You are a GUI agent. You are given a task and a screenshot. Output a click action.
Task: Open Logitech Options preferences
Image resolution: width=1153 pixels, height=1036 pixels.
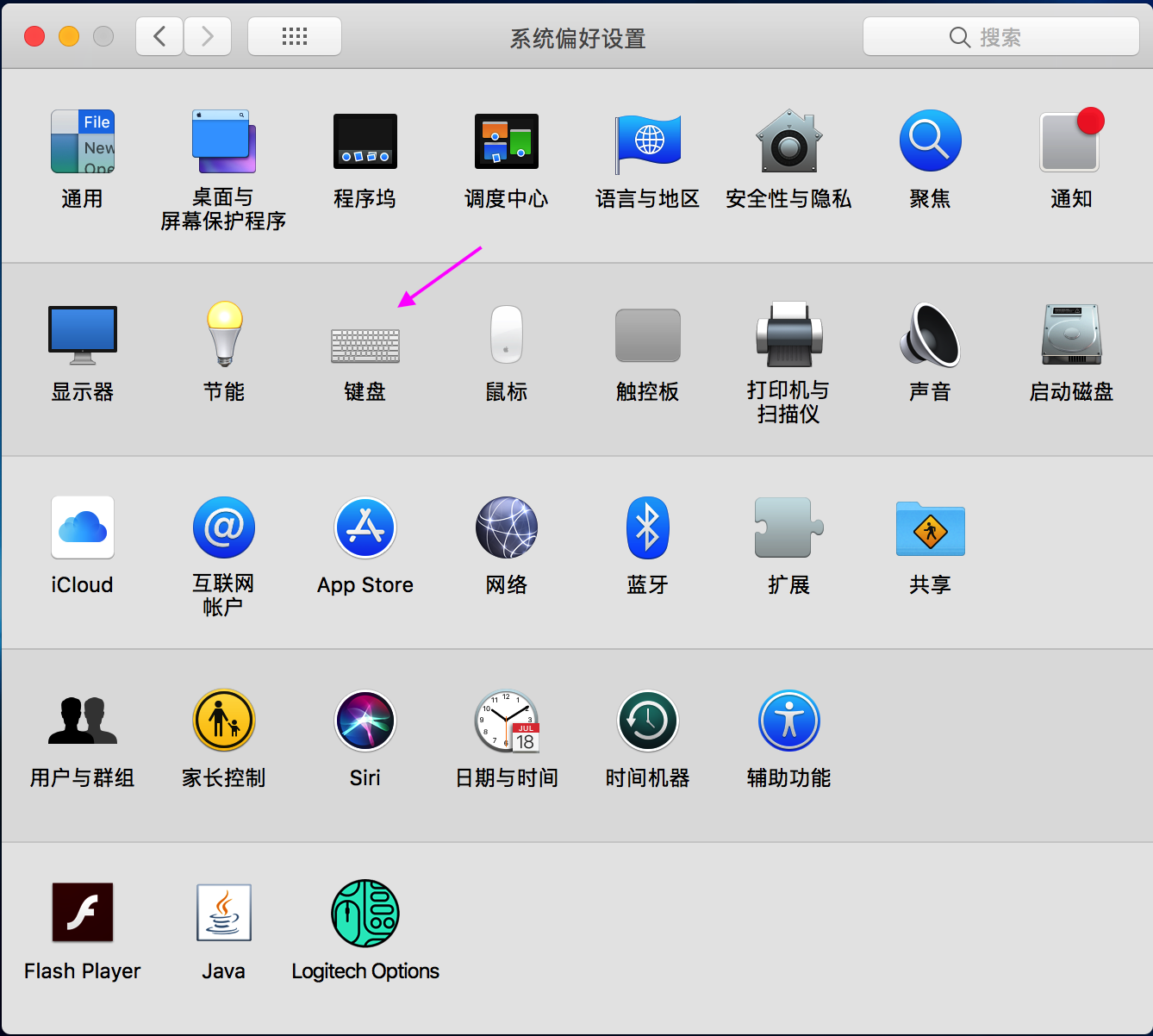pos(365,914)
